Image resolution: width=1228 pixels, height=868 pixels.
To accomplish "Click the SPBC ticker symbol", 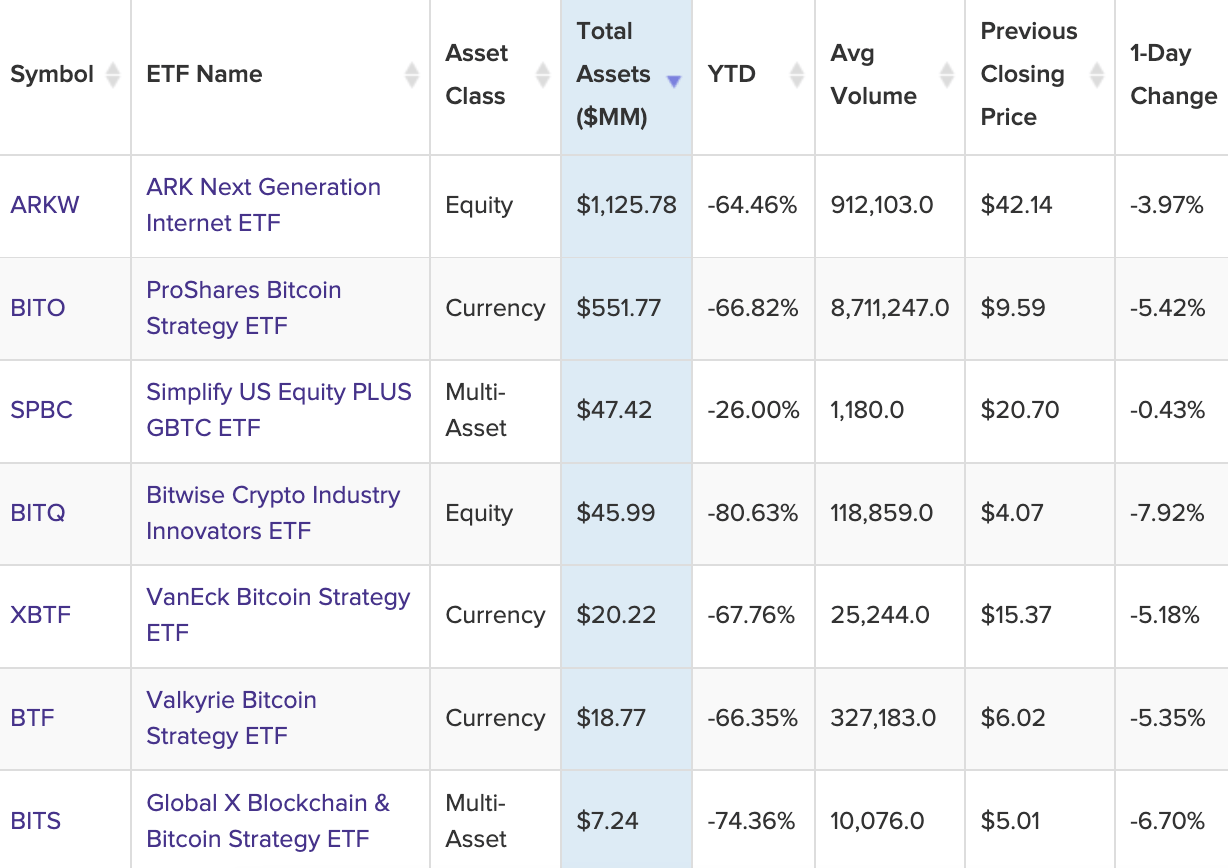I will (40, 410).
